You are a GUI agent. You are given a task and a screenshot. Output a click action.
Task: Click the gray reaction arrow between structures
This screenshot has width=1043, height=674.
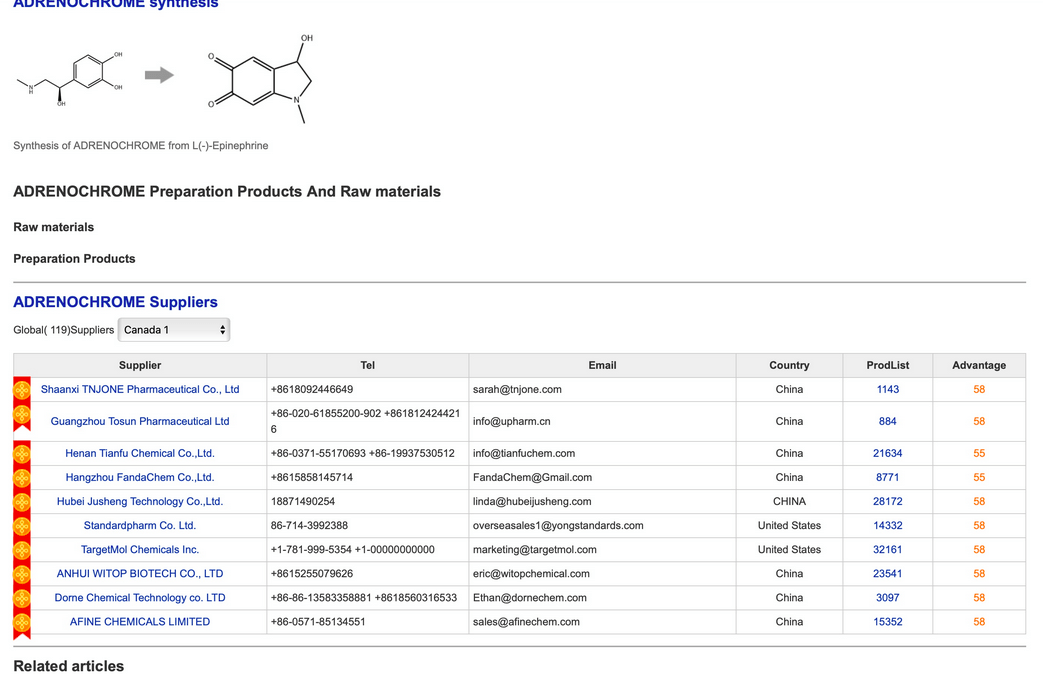point(160,75)
